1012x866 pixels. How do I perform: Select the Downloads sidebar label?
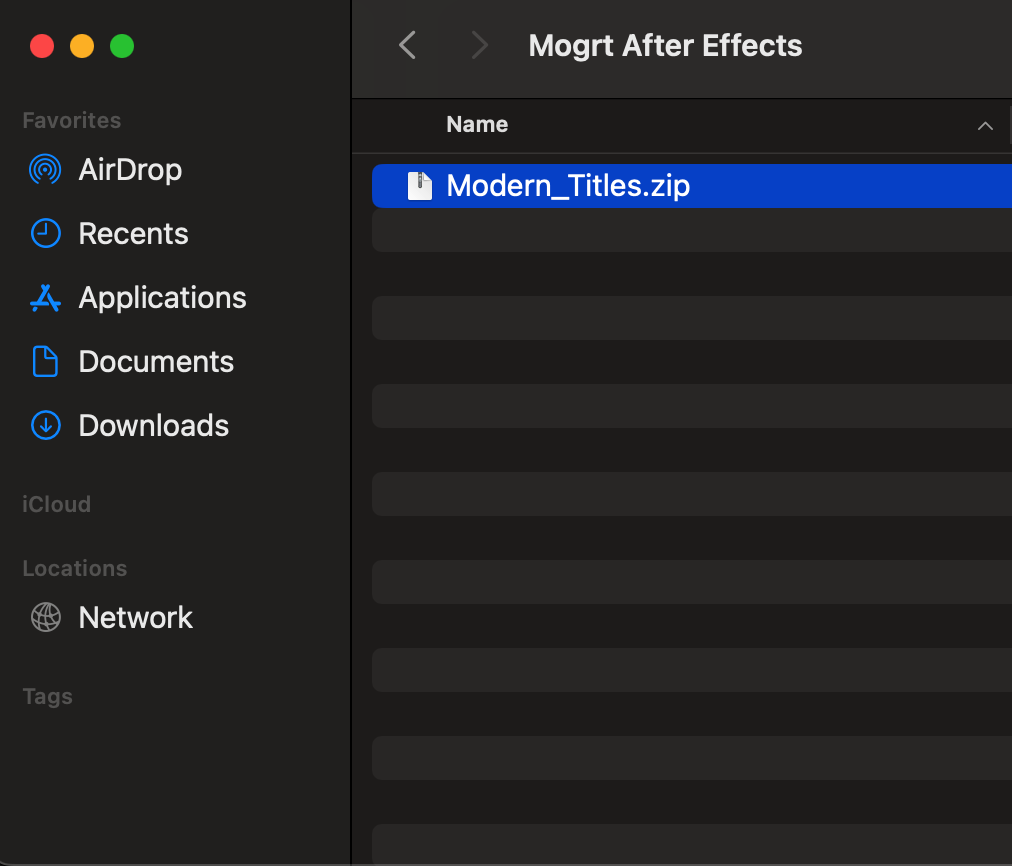click(x=153, y=426)
